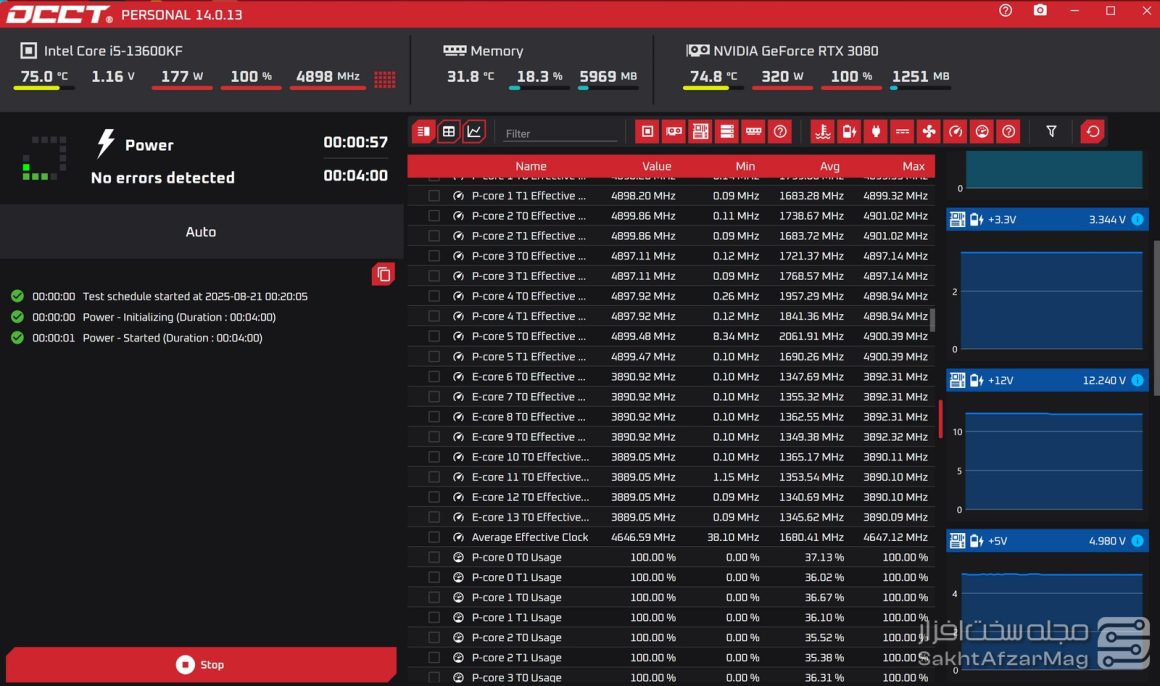Enable the P-core 0 T0 Usage checkbox

pyautogui.click(x=434, y=557)
